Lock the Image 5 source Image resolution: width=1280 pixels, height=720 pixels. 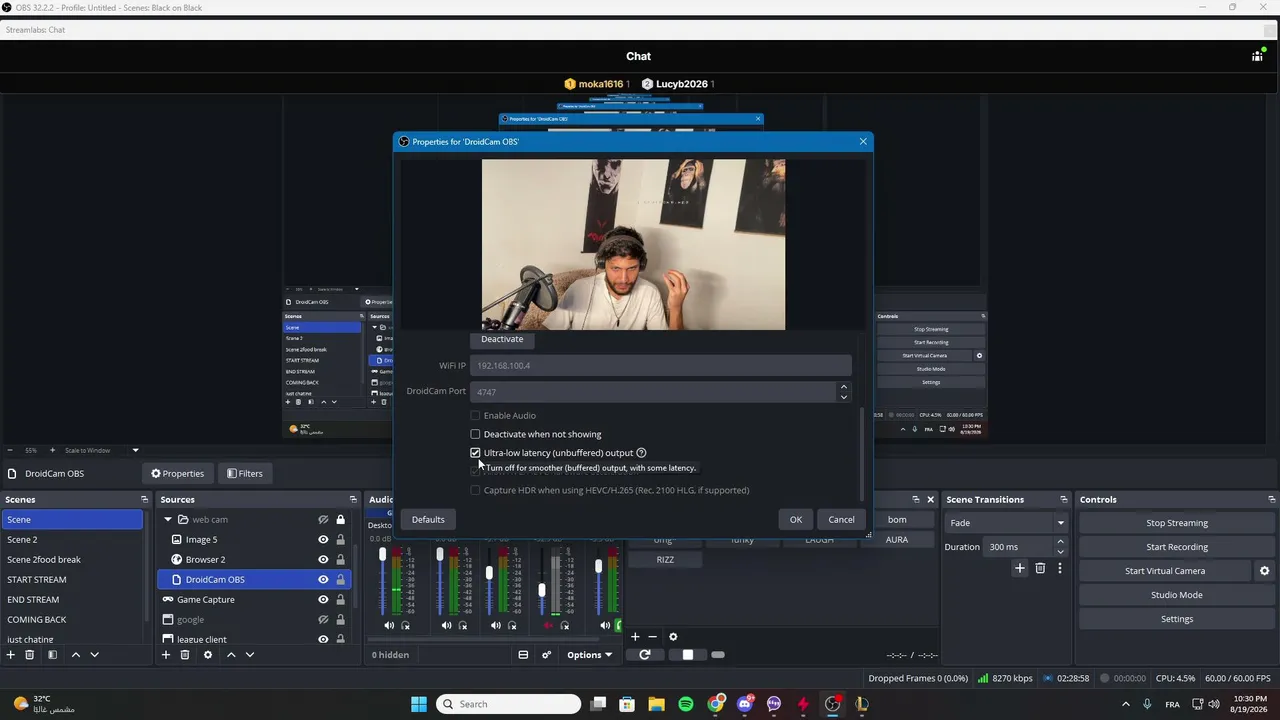[340, 540]
